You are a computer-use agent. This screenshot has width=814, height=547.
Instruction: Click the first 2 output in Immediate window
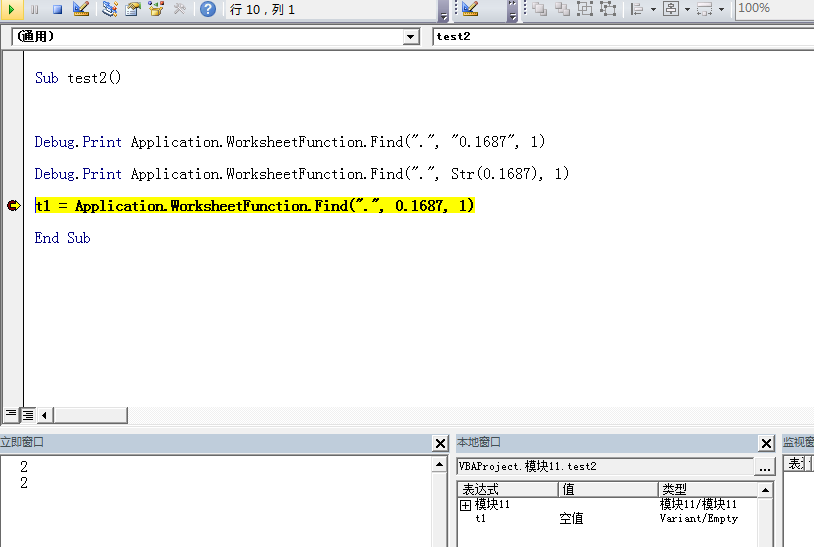24,467
